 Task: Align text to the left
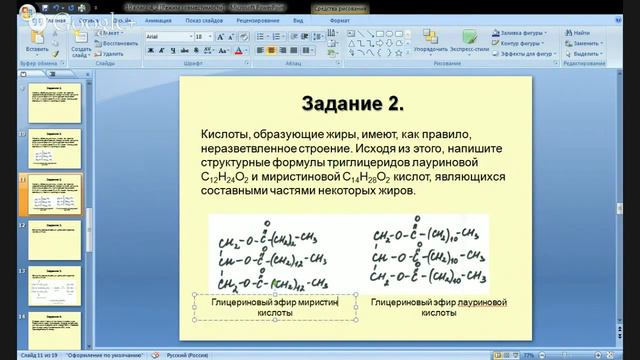[260, 51]
